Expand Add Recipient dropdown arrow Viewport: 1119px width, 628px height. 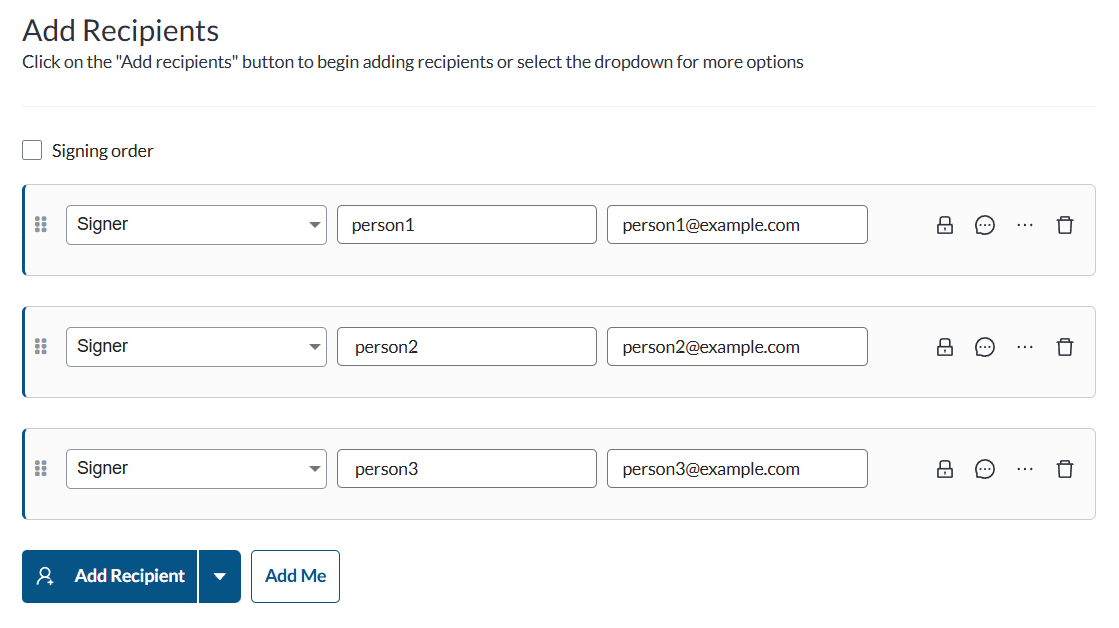[x=220, y=577]
